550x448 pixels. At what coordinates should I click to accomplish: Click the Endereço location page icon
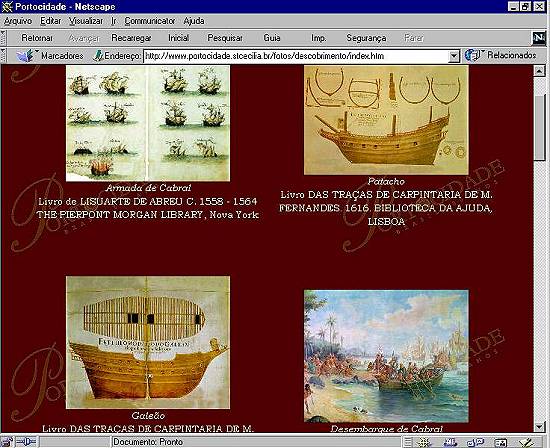pyautogui.click(x=99, y=56)
